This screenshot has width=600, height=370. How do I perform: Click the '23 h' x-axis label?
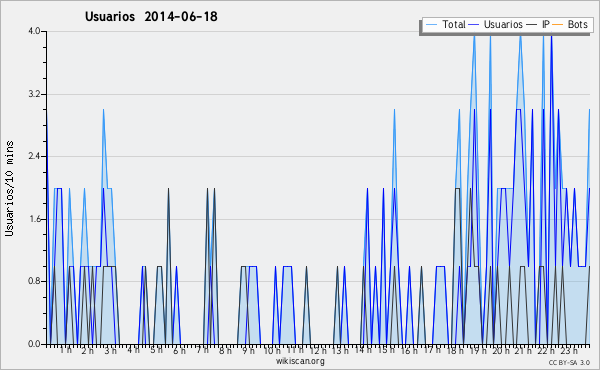click(x=569, y=350)
